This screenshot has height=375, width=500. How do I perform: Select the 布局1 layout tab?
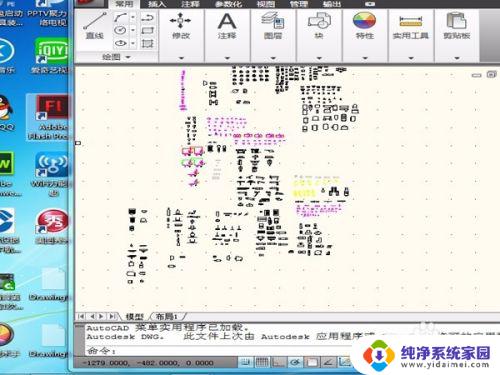click(167, 316)
